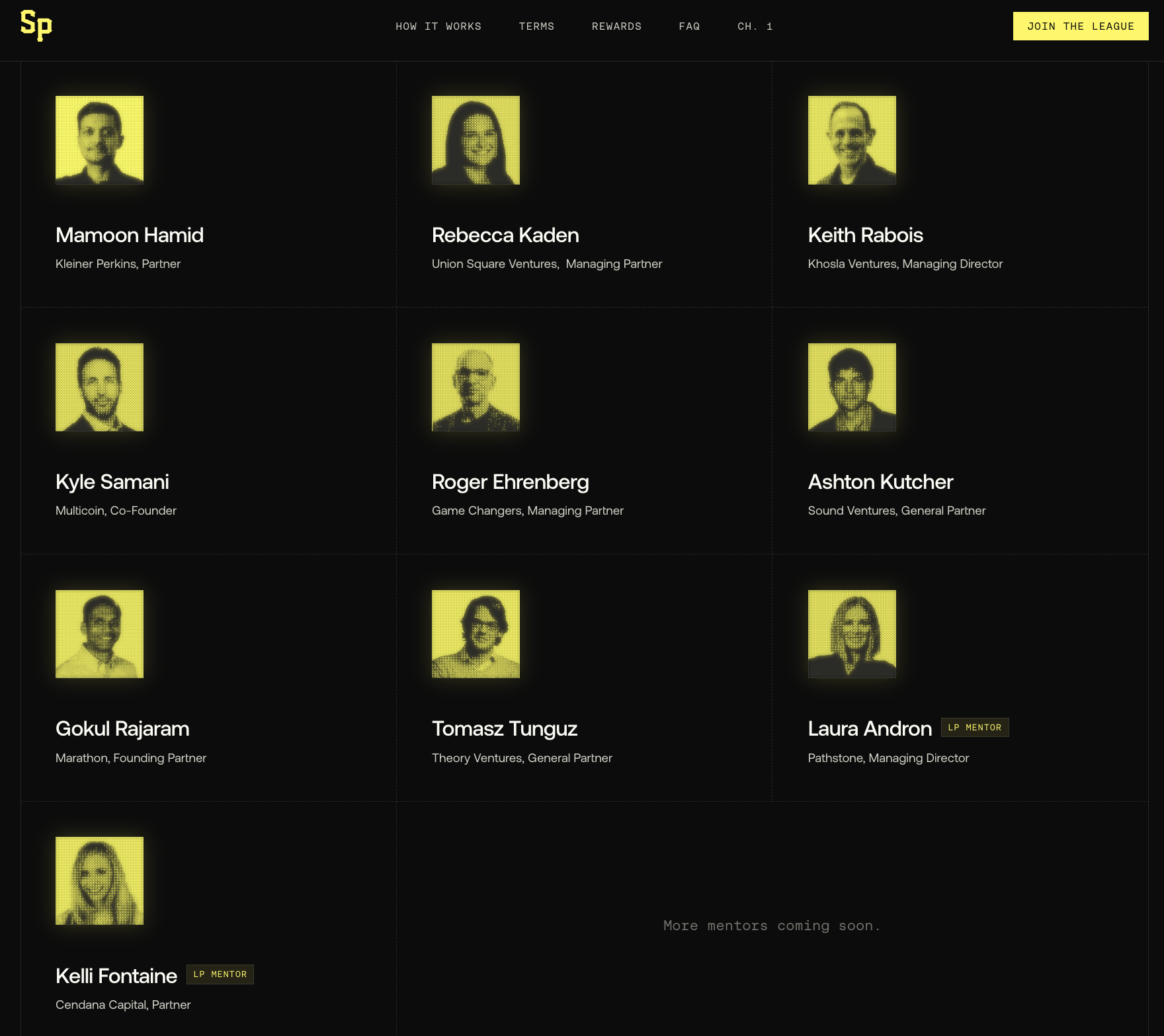The height and width of the screenshot is (1036, 1164).
Task: Open Mamoon Hamid's profile photo
Action: coord(99,139)
